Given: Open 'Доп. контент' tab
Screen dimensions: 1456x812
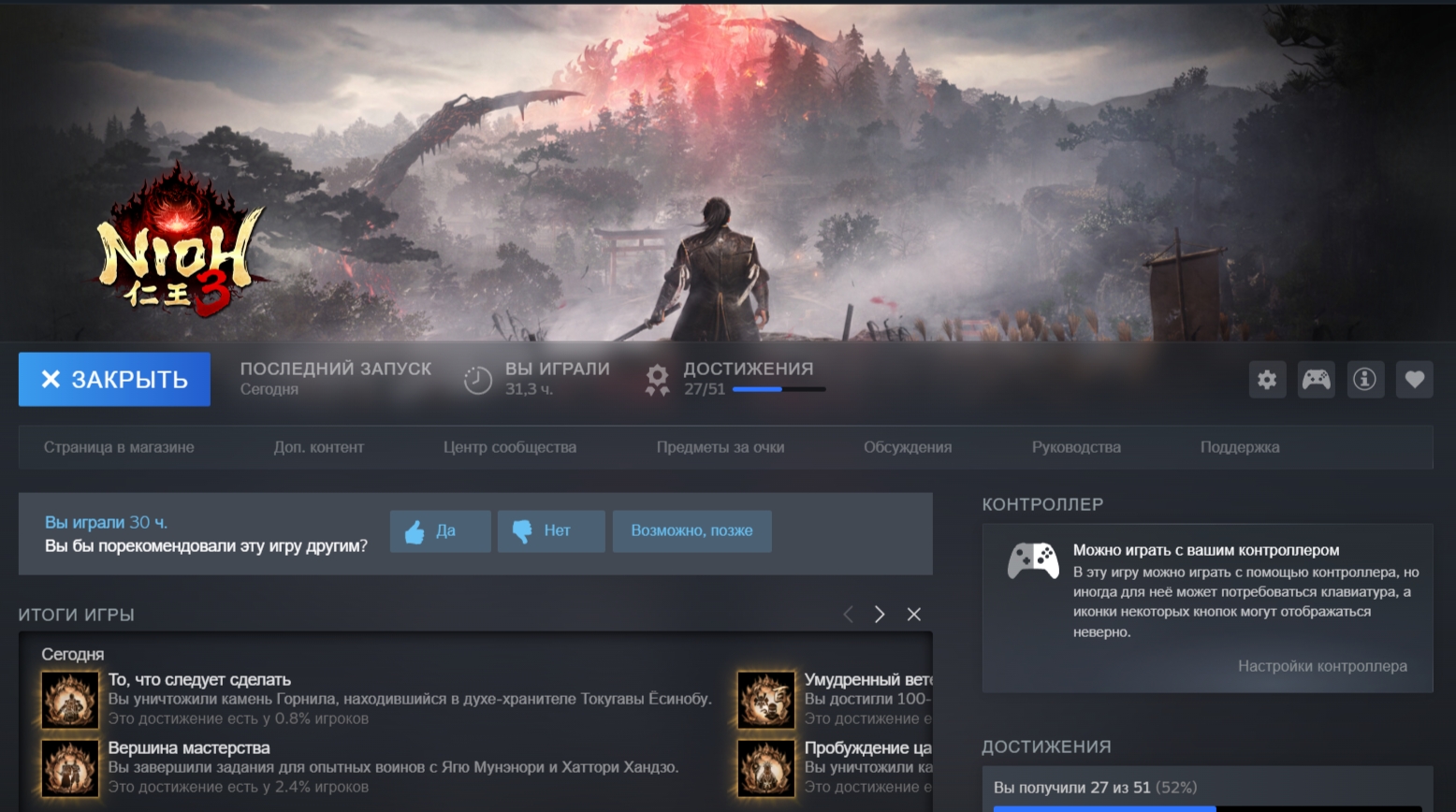Looking at the screenshot, I should 319,447.
